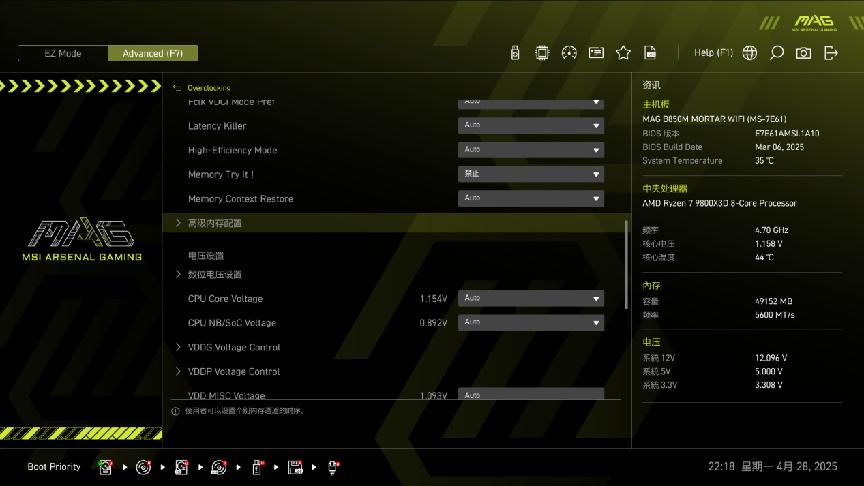The width and height of the screenshot is (864, 486).
Task: Click the MAG B850M MORTAR WIFI board name
Action: point(714,119)
